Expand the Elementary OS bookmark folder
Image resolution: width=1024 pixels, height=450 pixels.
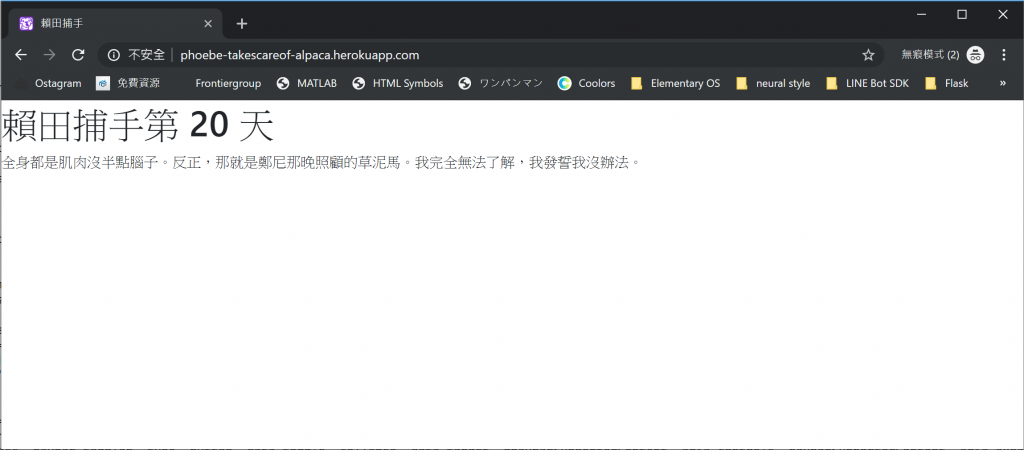point(675,83)
